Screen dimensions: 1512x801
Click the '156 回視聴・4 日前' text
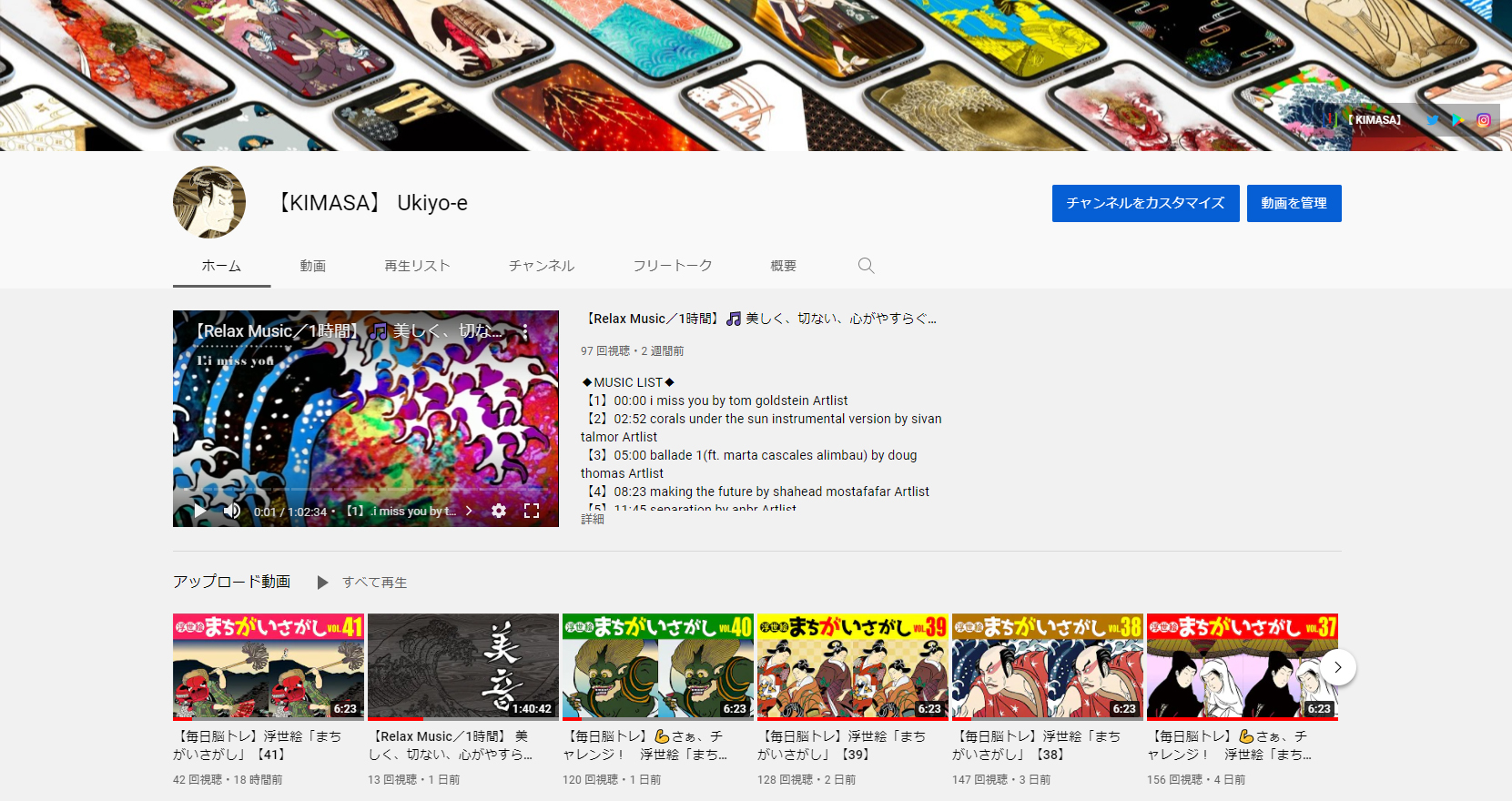(x=1196, y=780)
